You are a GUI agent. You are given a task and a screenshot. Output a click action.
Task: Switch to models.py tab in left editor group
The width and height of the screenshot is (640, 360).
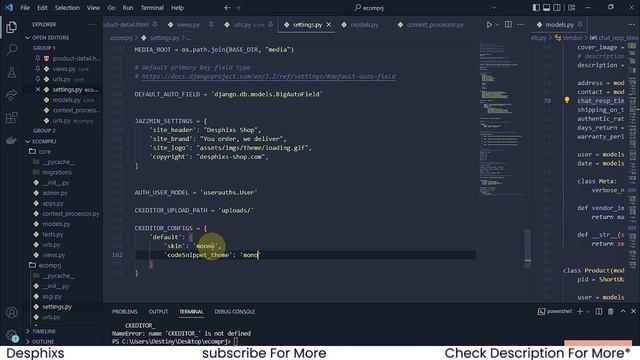pyautogui.click(x=364, y=25)
